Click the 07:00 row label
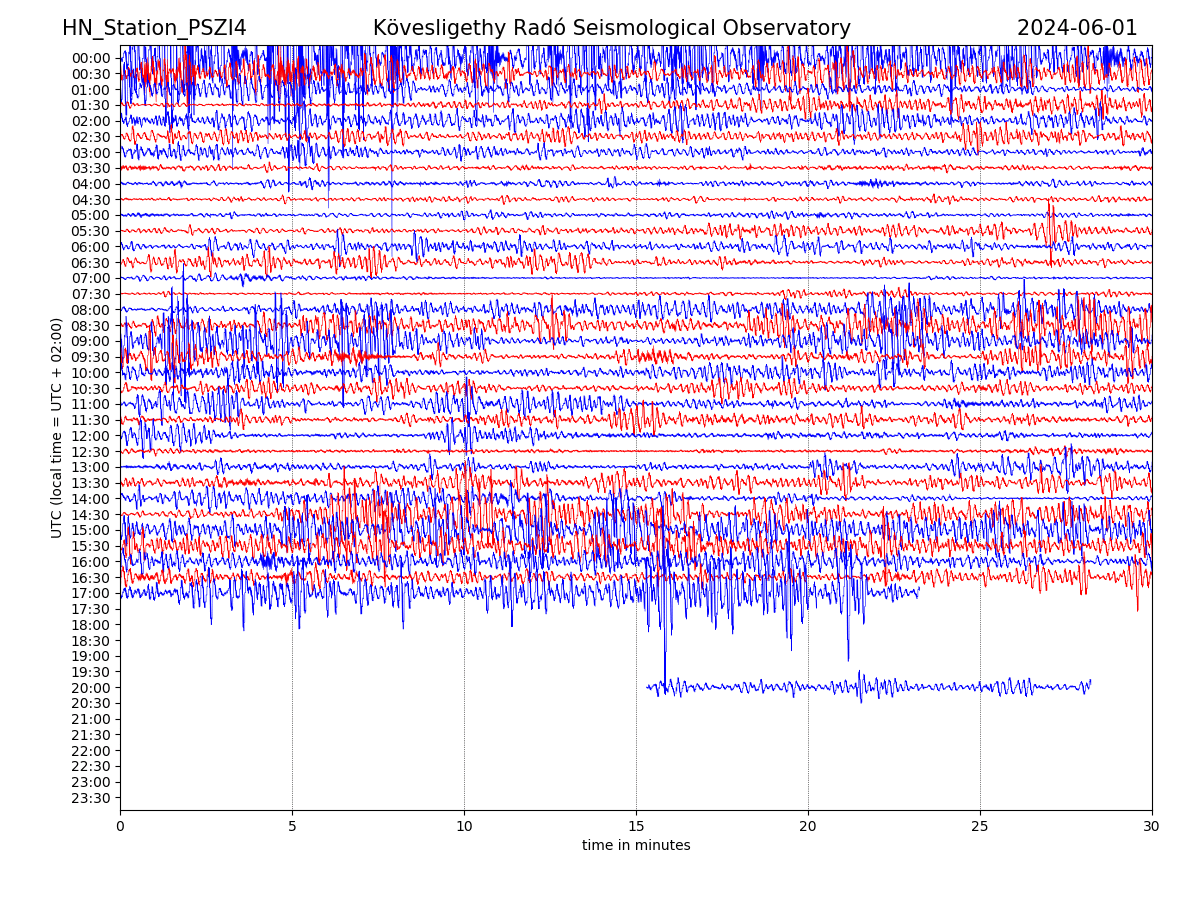Screen dimensions: 1200x900 [x=90, y=278]
